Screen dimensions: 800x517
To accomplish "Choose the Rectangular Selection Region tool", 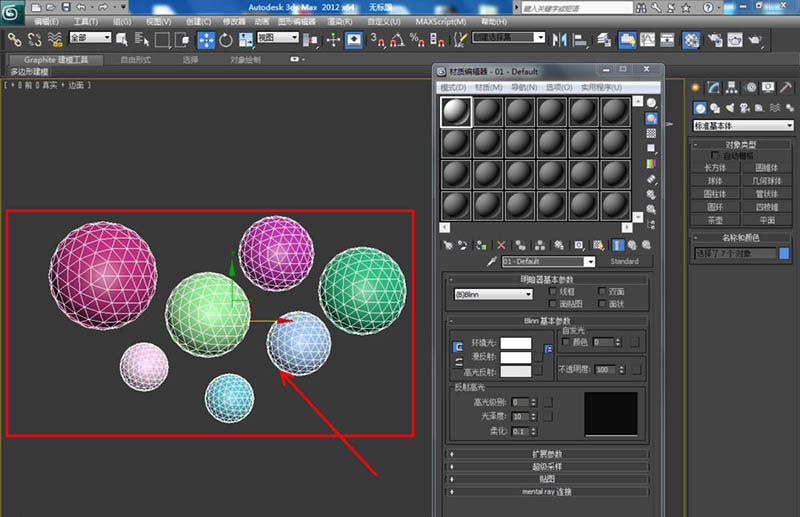I will pyautogui.click(x=162, y=40).
